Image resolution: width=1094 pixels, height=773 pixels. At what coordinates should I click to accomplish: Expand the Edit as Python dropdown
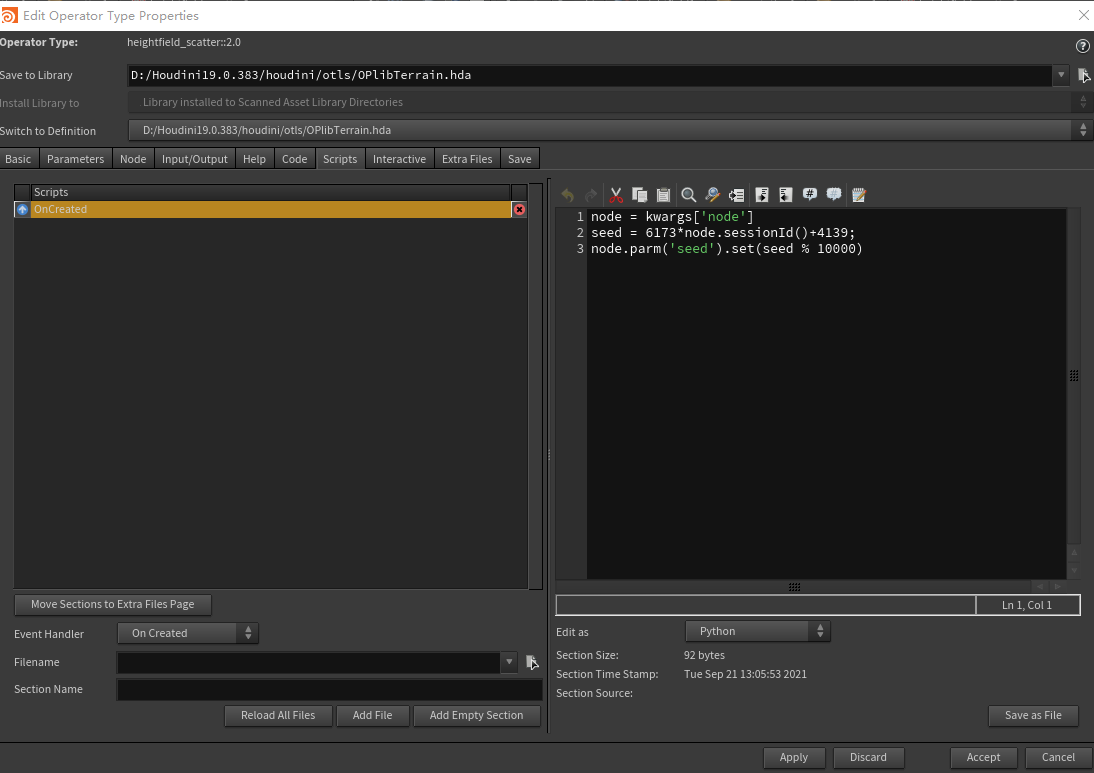(x=757, y=631)
